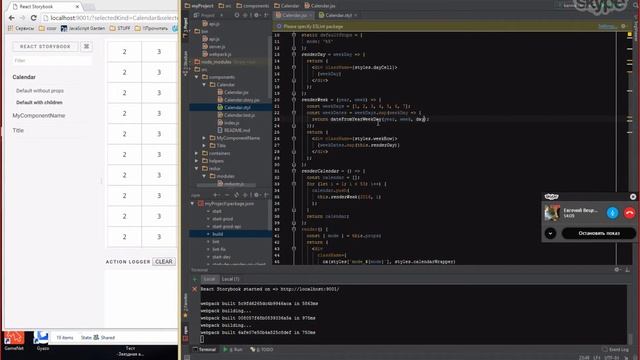Switch to the Local terminal tab
640x360 pixels.
click(x=209, y=279)
